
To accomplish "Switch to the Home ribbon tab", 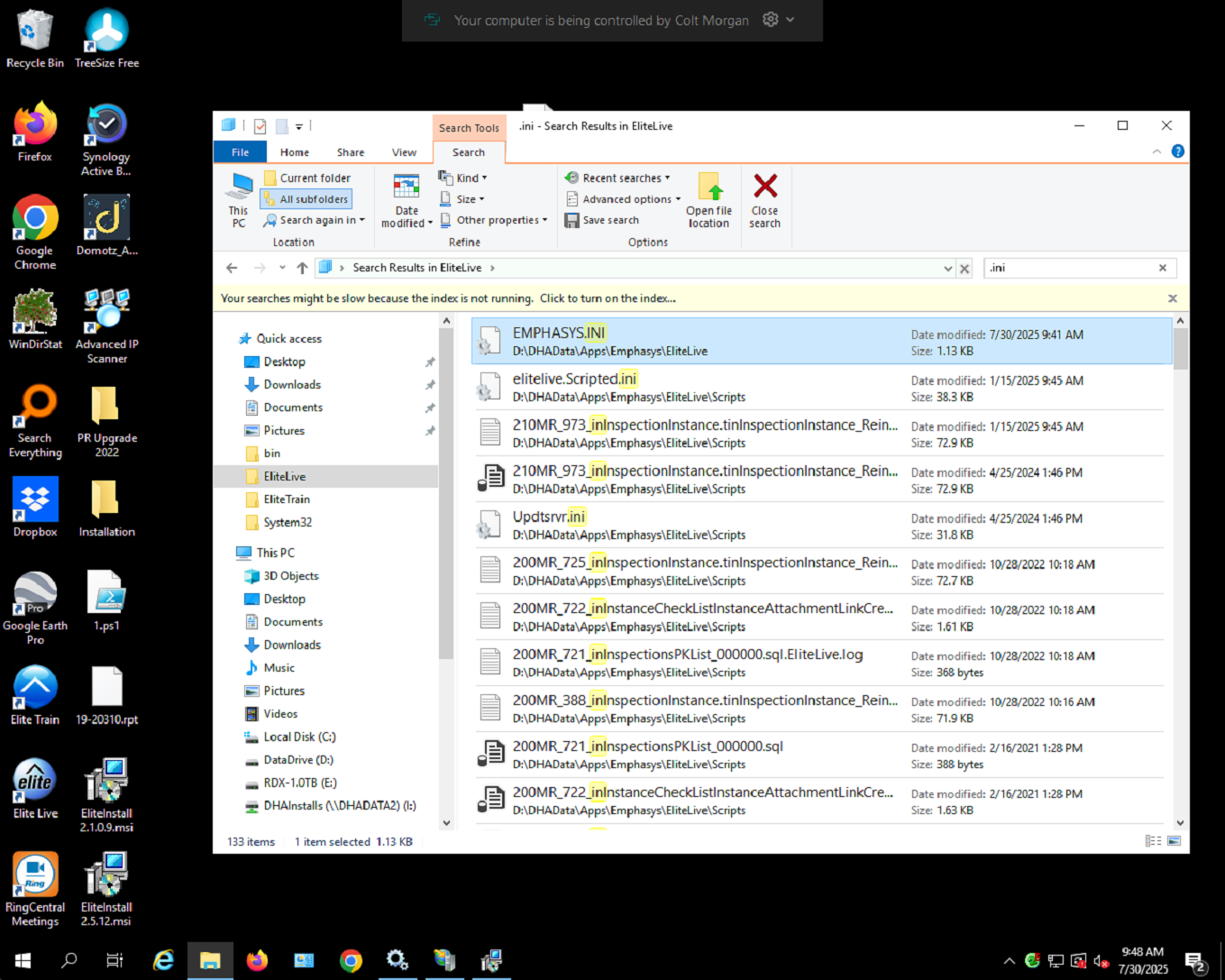I will (295, 152).
